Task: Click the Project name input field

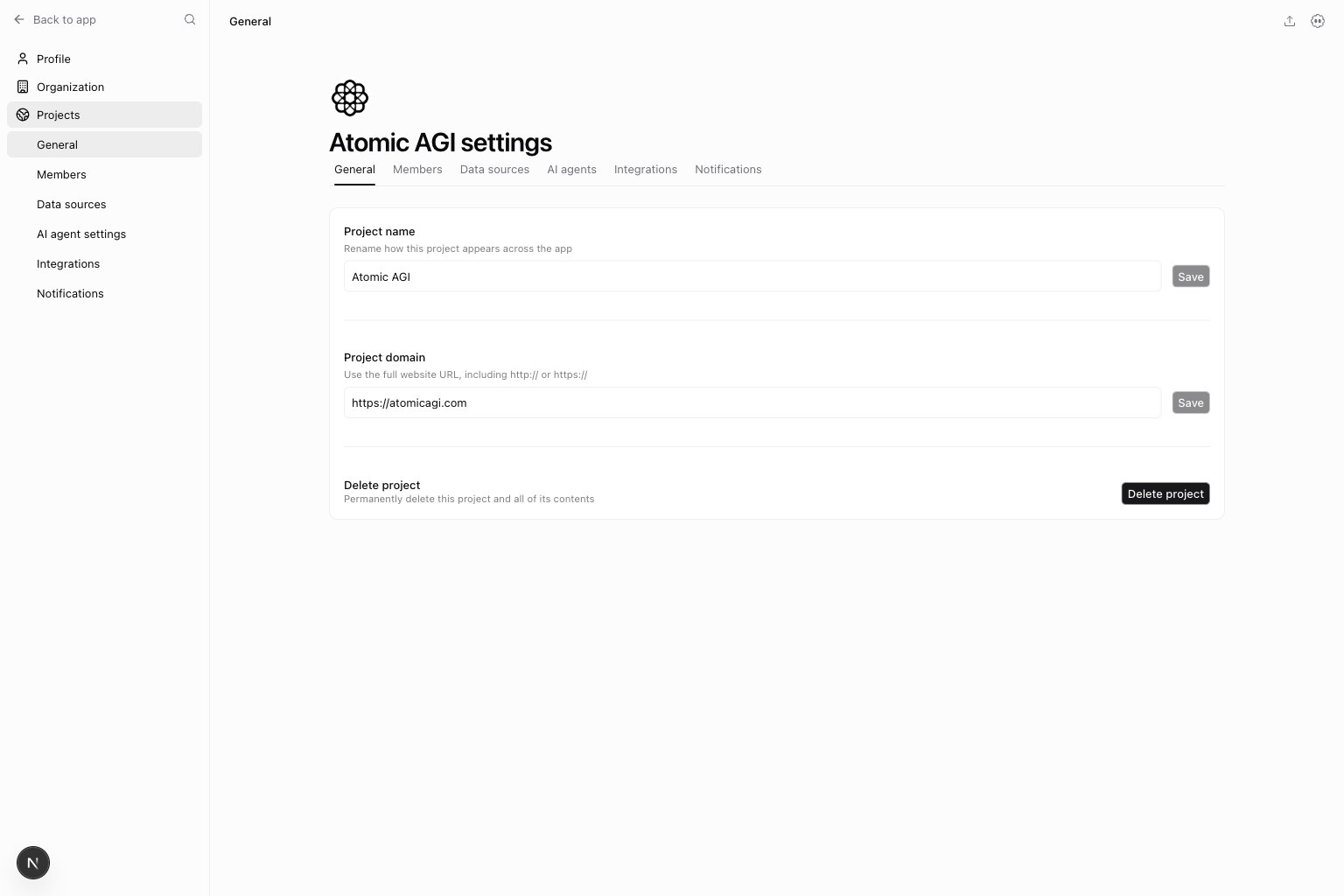Action: click(752, 276)
